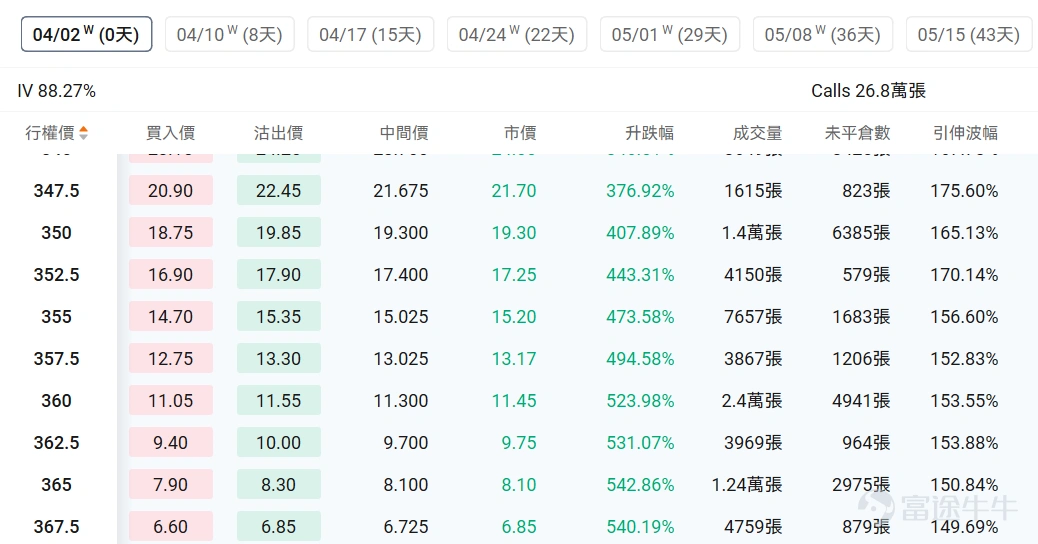1038x544 pixels.
Task: Choose the 04/24 (22天) expiry tab
Action: point(517,34)
